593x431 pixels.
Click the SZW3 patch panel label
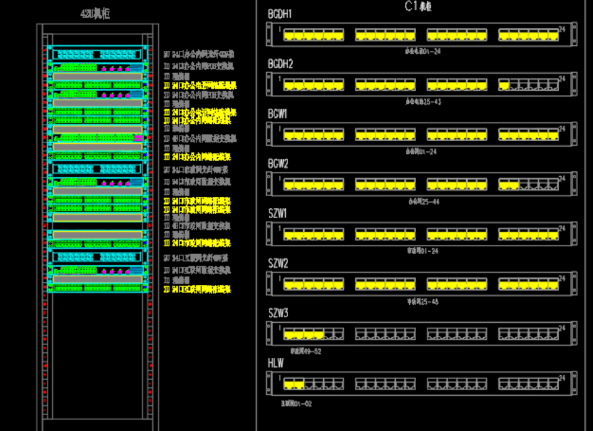tap(278, 313)
